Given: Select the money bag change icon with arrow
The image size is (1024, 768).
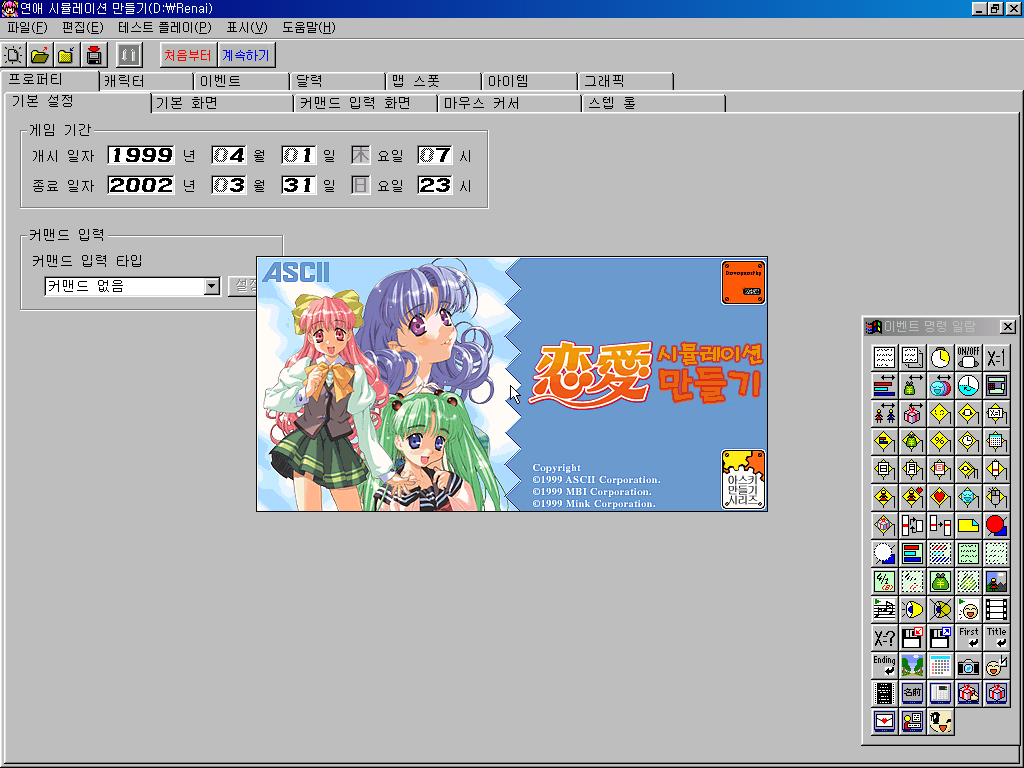Looking at the screenshot, I should (x=912, y=386).
